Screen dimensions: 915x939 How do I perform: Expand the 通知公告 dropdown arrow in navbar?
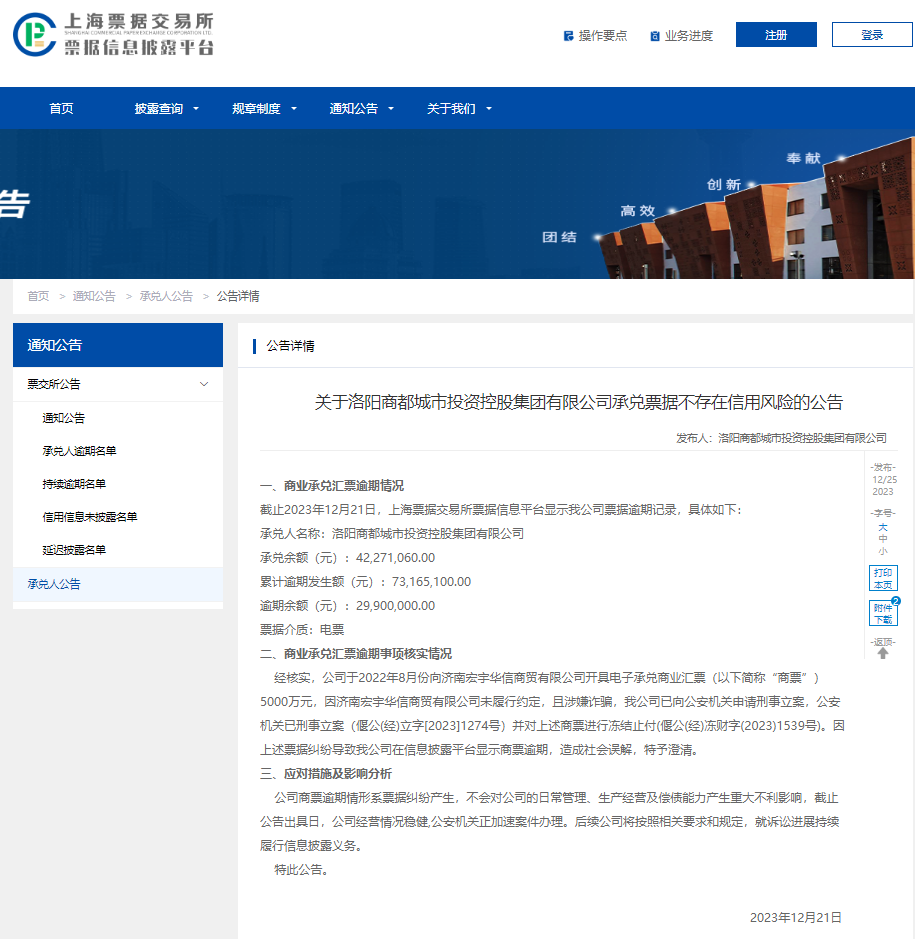point(391,109)
